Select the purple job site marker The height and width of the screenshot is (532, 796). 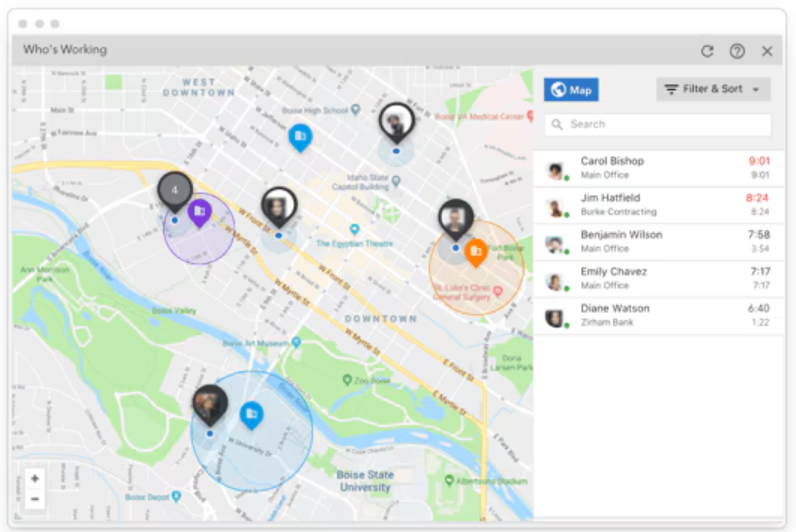(199, 211)
